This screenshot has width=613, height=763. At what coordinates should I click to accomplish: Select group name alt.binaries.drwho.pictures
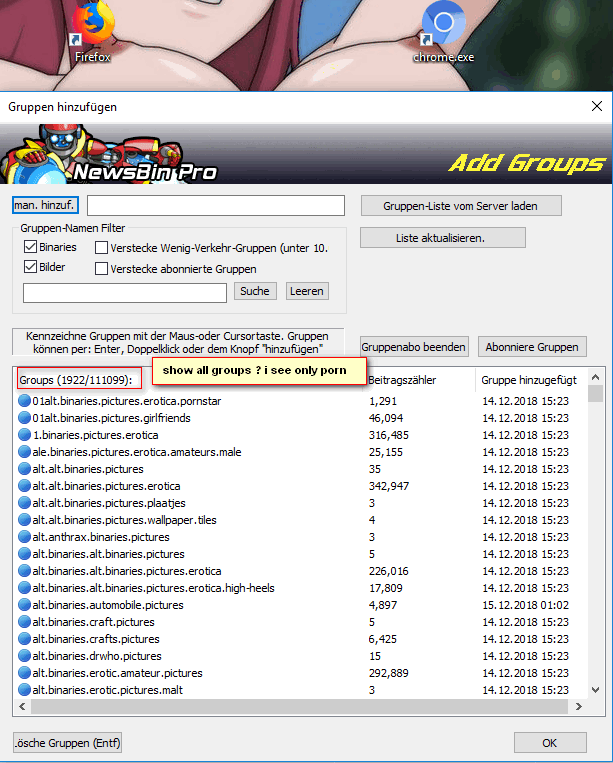click(97, 656)
